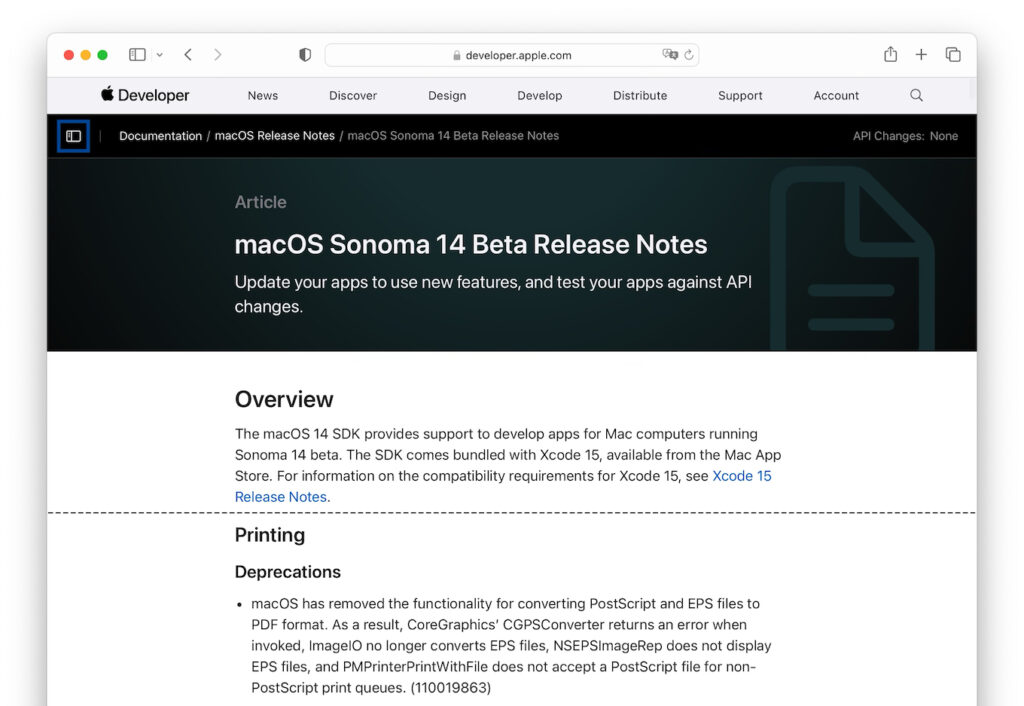Open the macOS Release Notes breadcrumb
This screenshot has width=1024, height=706.
[x=274, y=135]
